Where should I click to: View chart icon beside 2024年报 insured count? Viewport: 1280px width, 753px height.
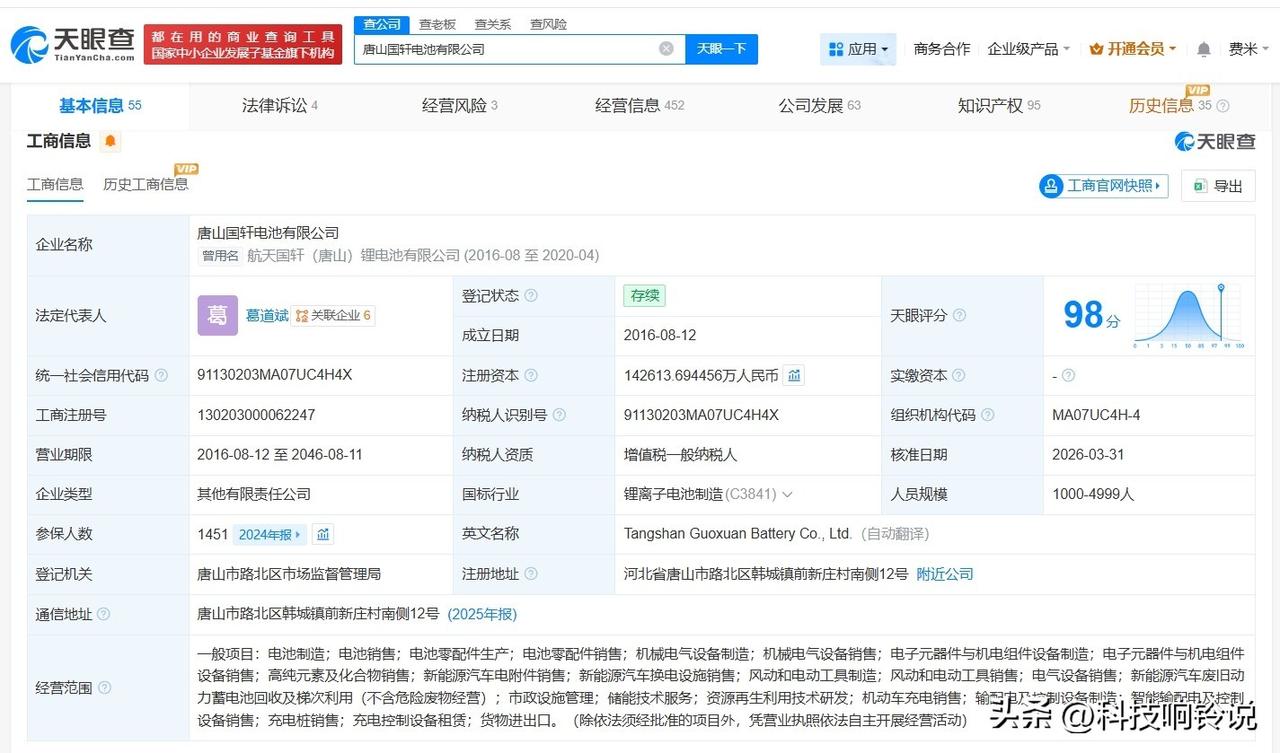(x=323, y=535)
